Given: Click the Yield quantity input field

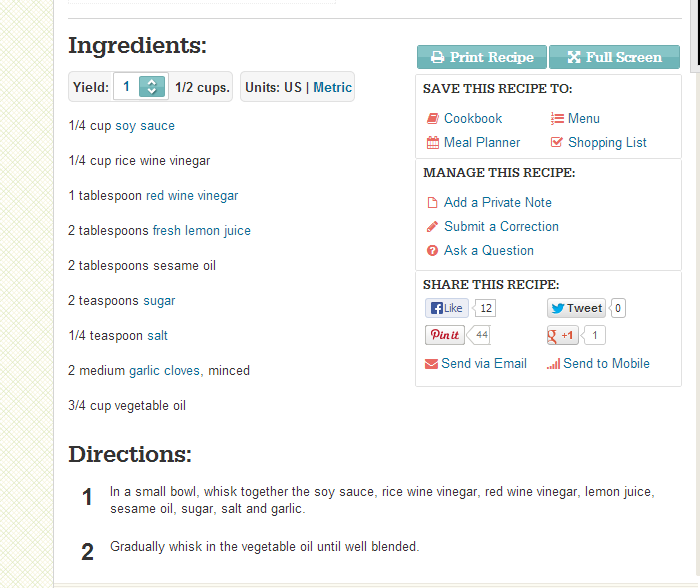Looking at the screenshot, I should coord(127,87).
